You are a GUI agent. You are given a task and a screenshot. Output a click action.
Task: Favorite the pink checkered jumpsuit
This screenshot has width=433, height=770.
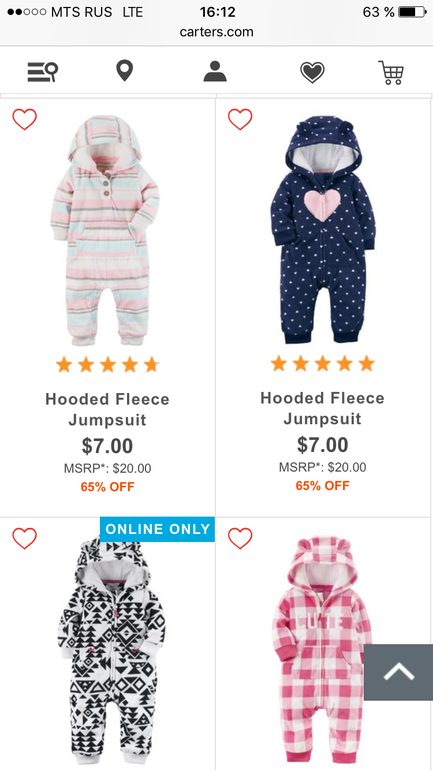coord(240,539)
